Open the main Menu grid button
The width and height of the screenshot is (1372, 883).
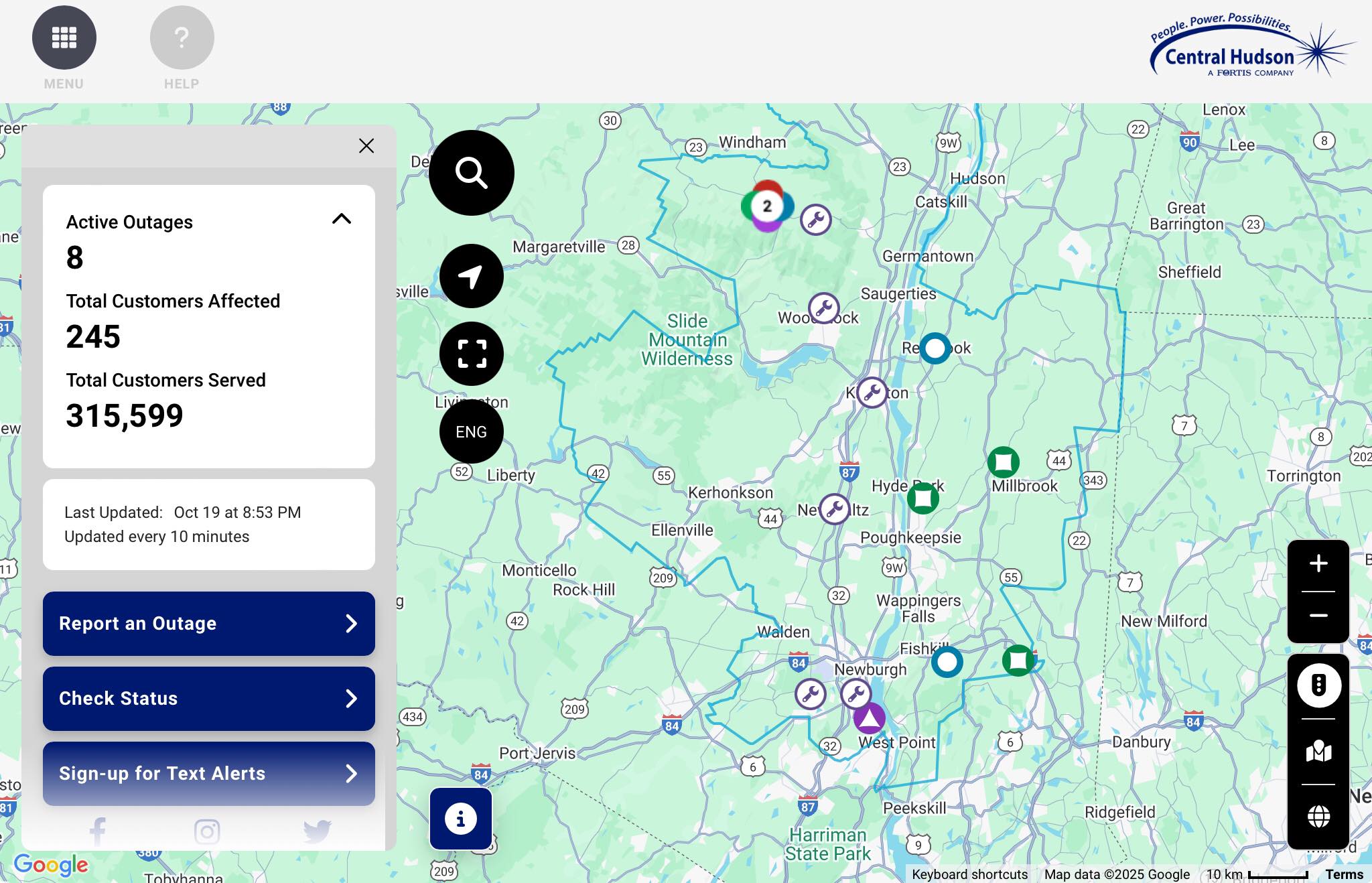click(x=64, y=38)
